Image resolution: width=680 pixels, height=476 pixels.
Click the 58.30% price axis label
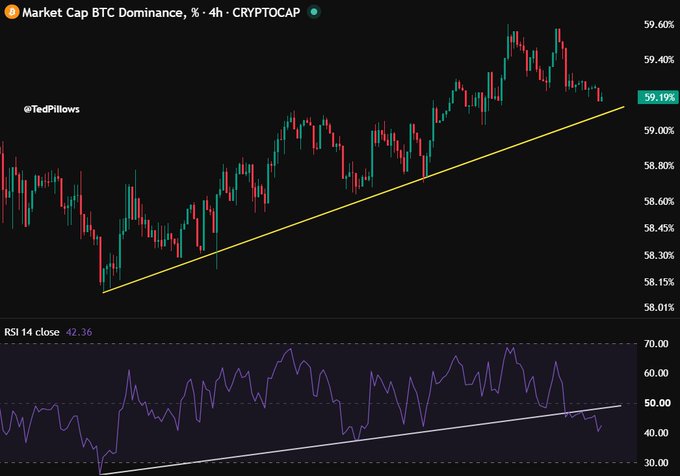pyautogui.click(x=659, y=255)
